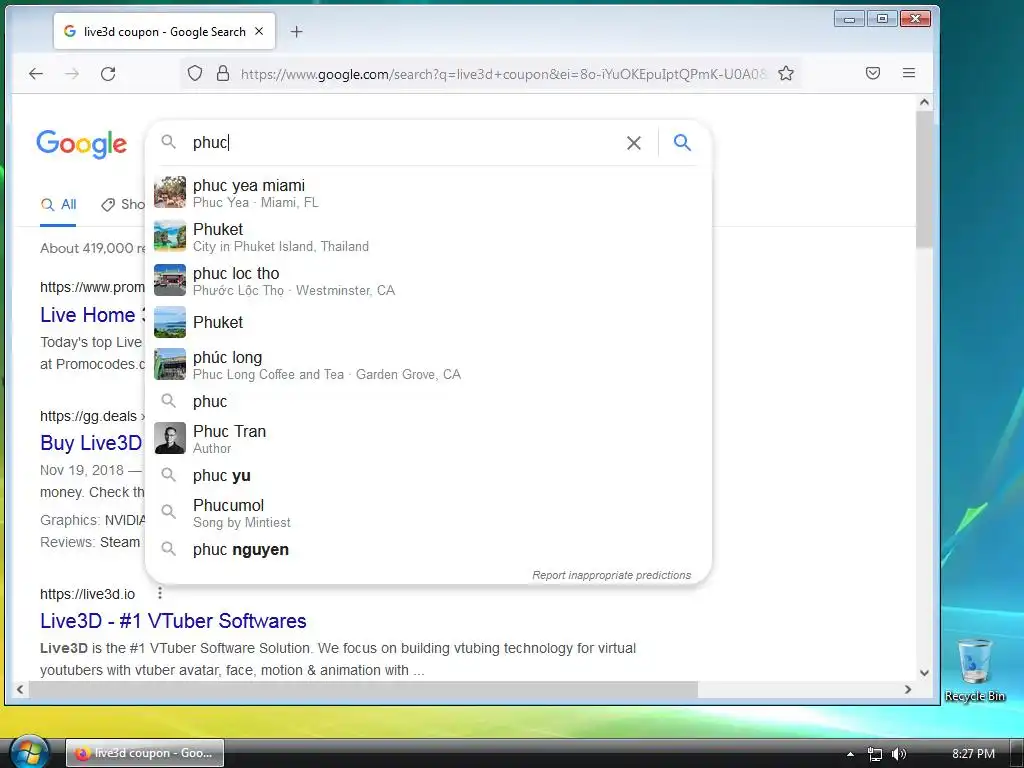Click the horizontal scrollbar thumb
The width and height of the screenshot is (1024, 768).
[x=363, y=689]
